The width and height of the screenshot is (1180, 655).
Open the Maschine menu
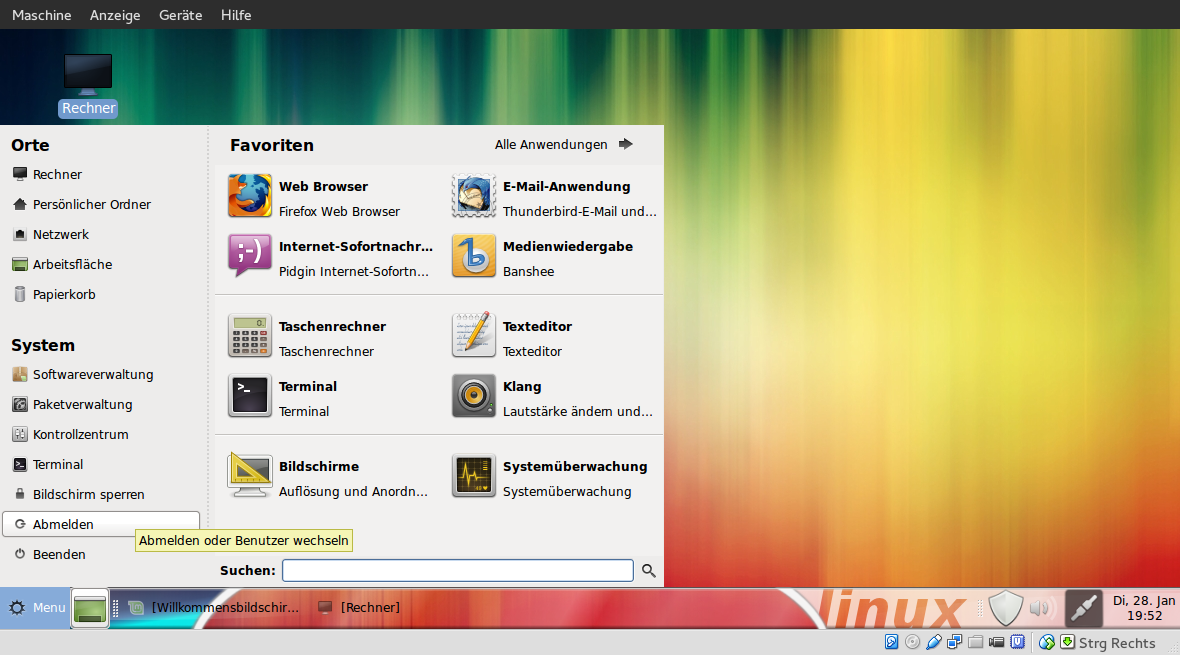(41, 15)
